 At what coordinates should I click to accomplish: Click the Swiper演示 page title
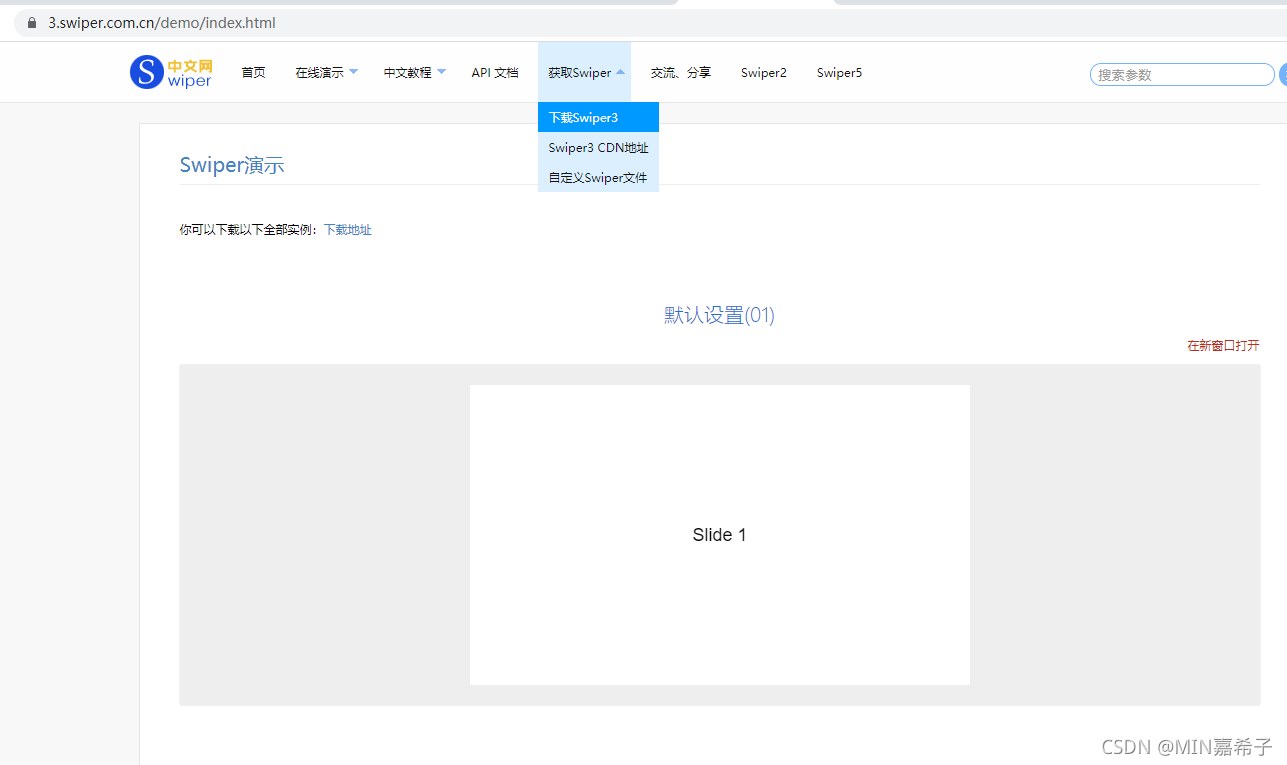point(232,165)
